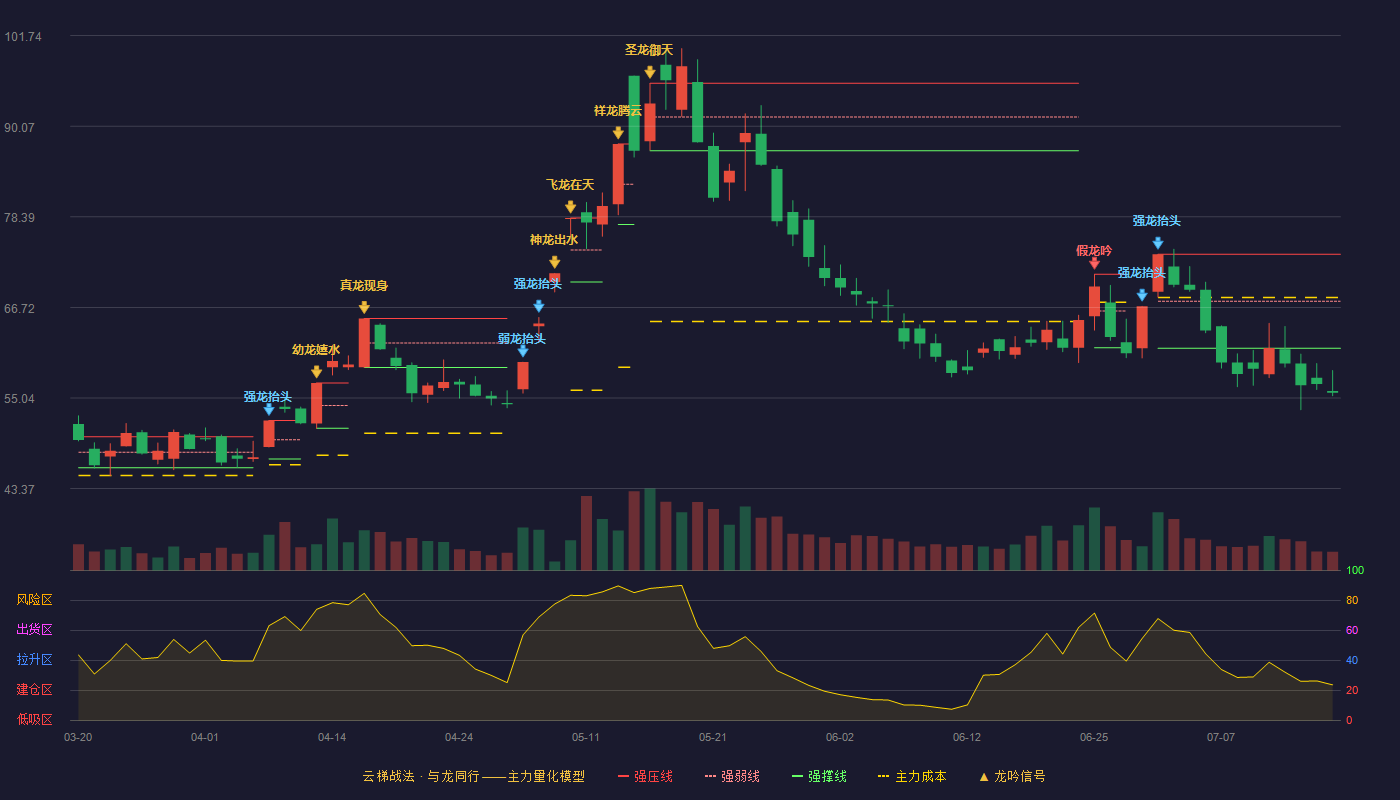
Task: Click the yellow arrow under 飞龙在天
Action: click(570, 207)
